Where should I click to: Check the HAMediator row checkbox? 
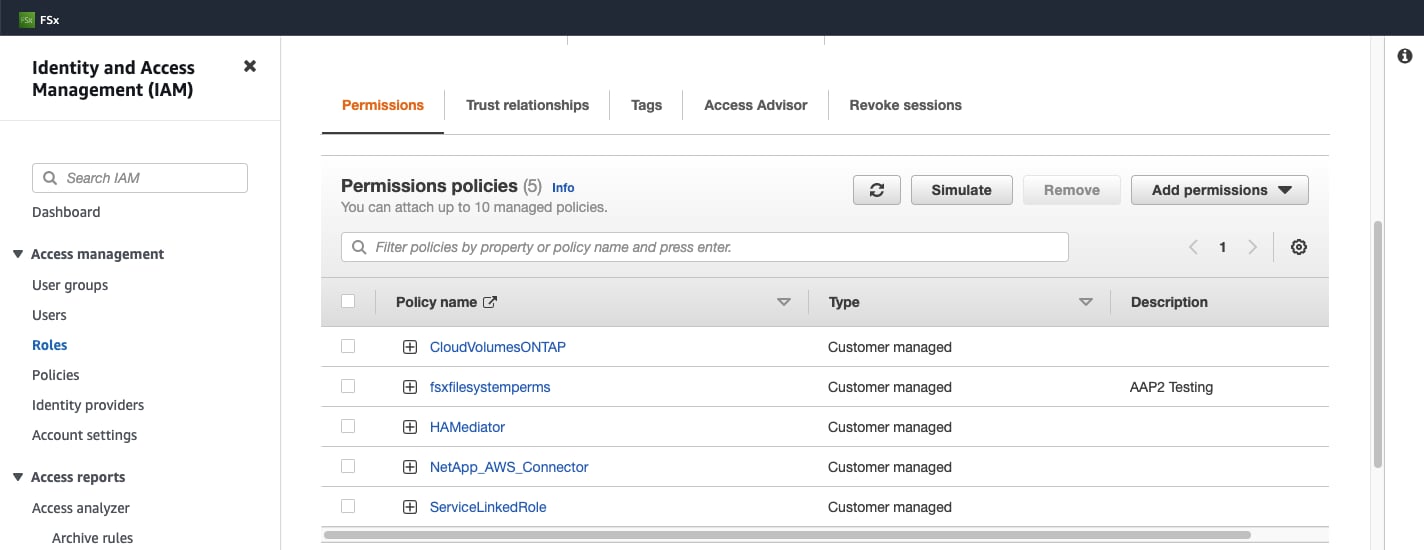tap(348, 426)
